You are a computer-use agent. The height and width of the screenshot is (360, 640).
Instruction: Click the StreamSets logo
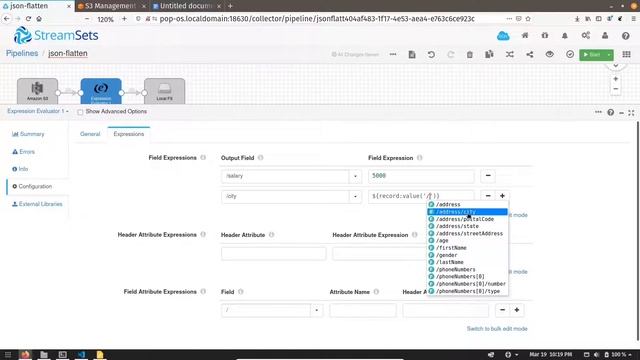[x=56, y=36]
